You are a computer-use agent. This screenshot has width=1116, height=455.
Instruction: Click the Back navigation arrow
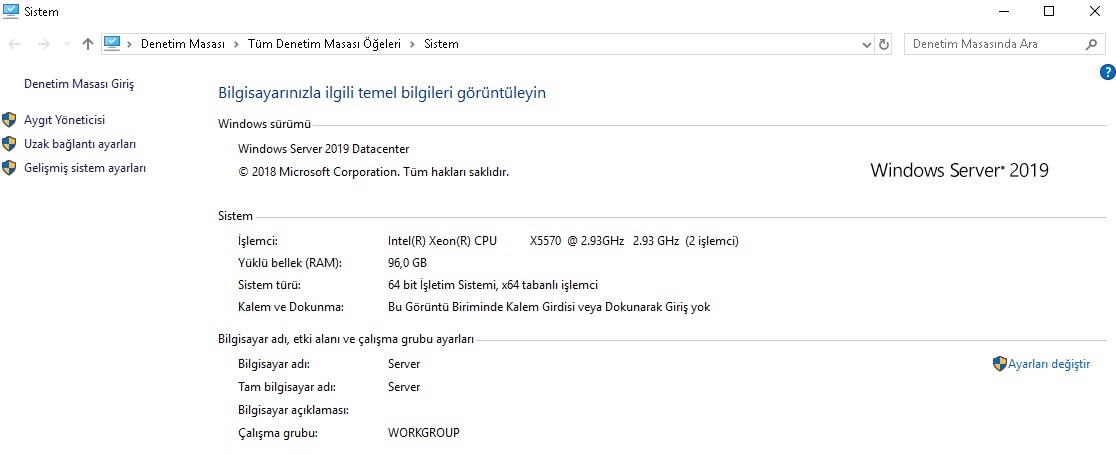pyautogui.click(x=14, y=44)
